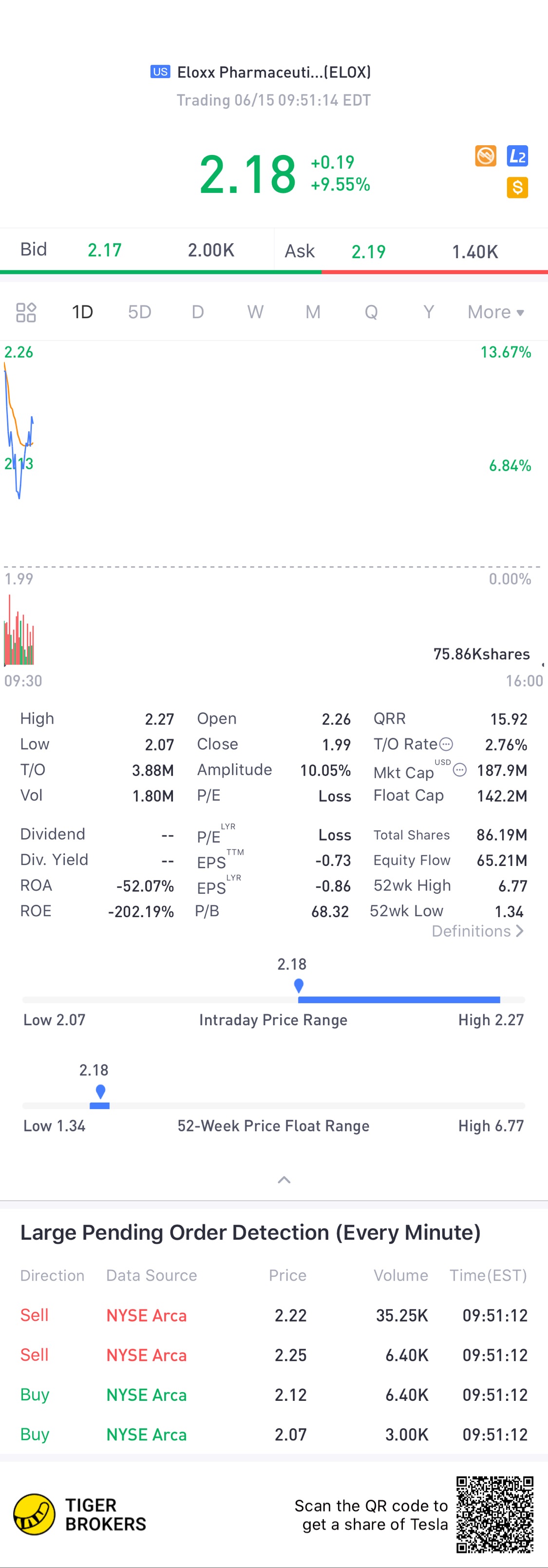Viewport: 548px width, 1568px height.
Task: Tap info icon next to T/O Rate
Action: coord(446,744)
